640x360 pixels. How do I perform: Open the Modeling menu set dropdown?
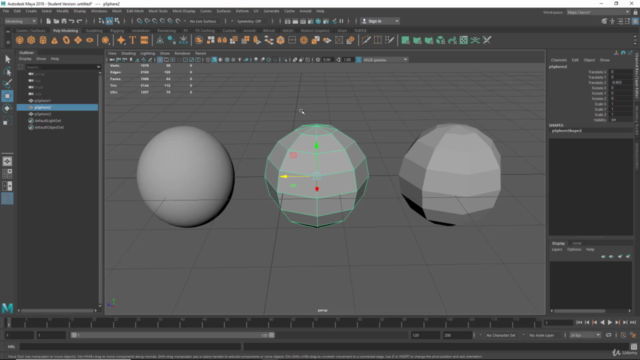tap(20, 21)
